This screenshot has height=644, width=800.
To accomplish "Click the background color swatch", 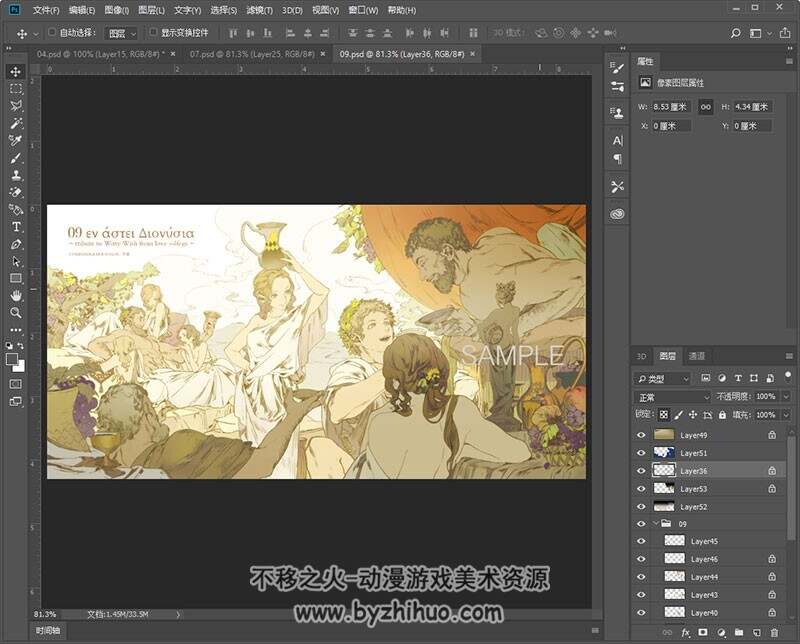I will (20, 366).
